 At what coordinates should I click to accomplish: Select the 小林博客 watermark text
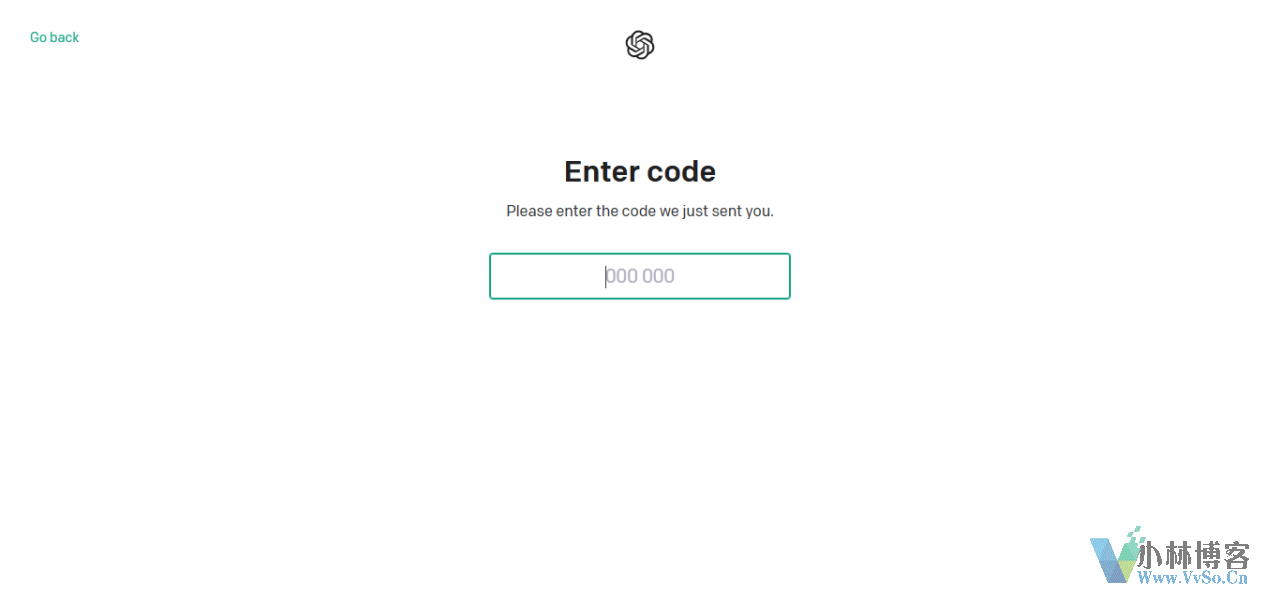pos(1195,555)
